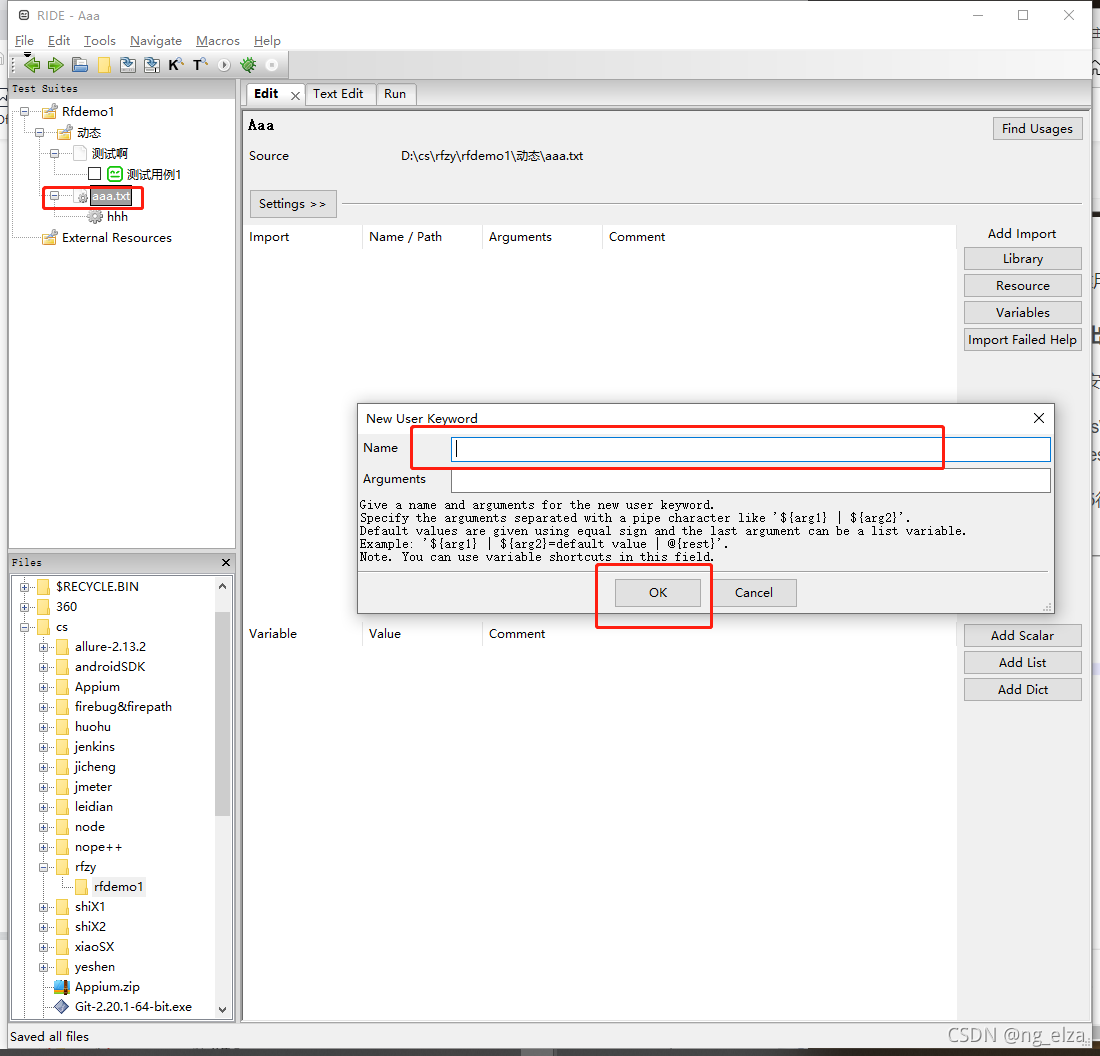Expand Settings >> section
The width and height of the screenshot is (1100, 1056).
tap(293, 204)
